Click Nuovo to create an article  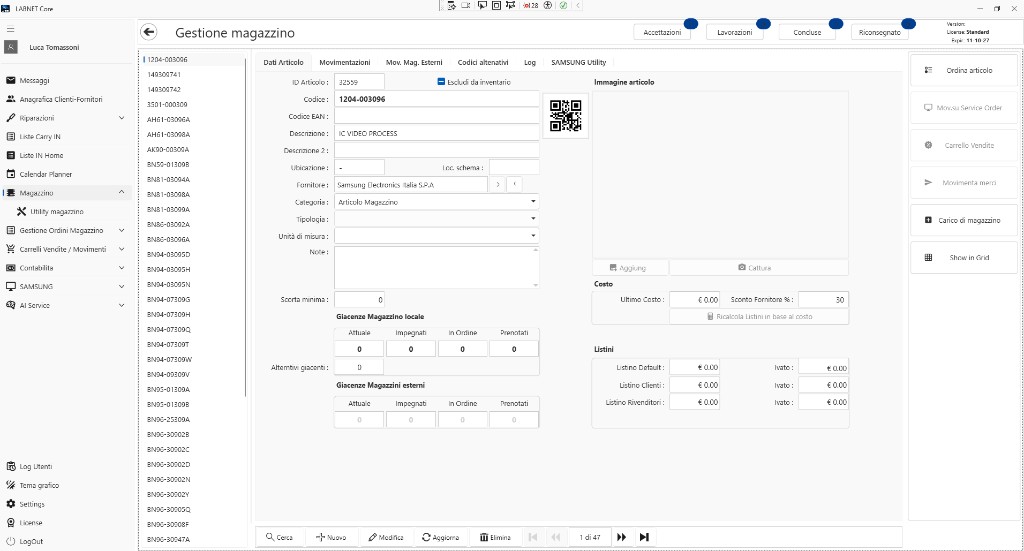point(331,537)
